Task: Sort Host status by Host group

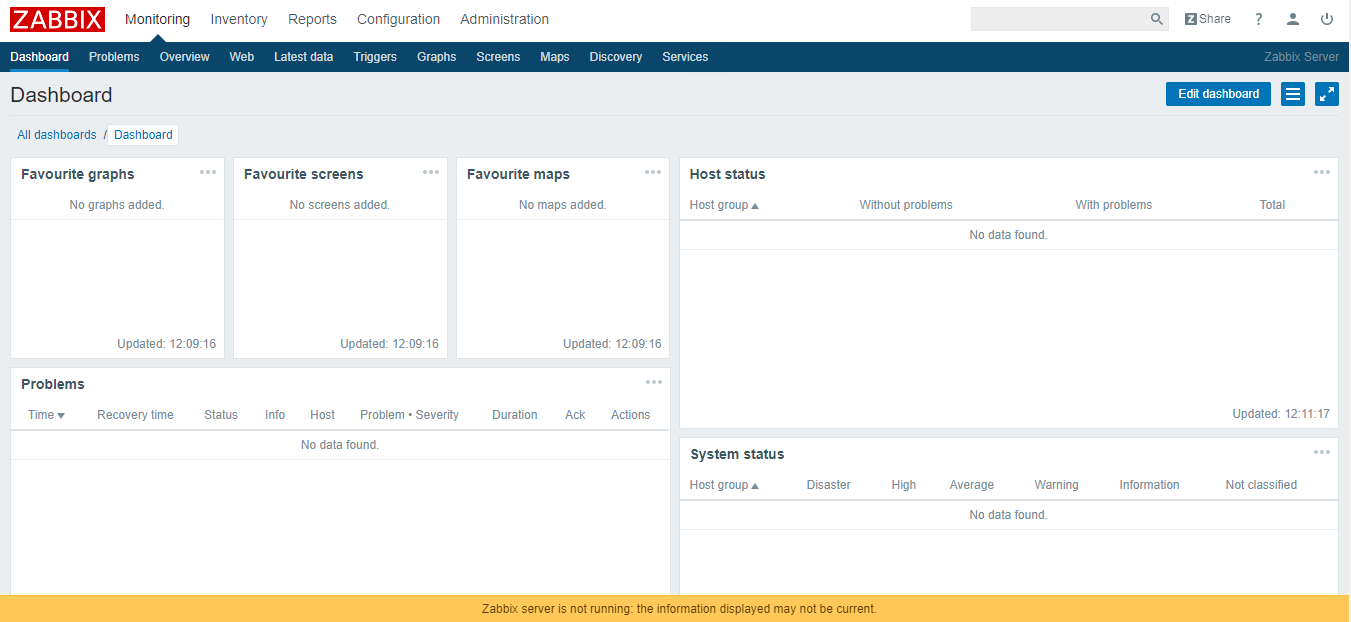Action: (x=724, y=205)
